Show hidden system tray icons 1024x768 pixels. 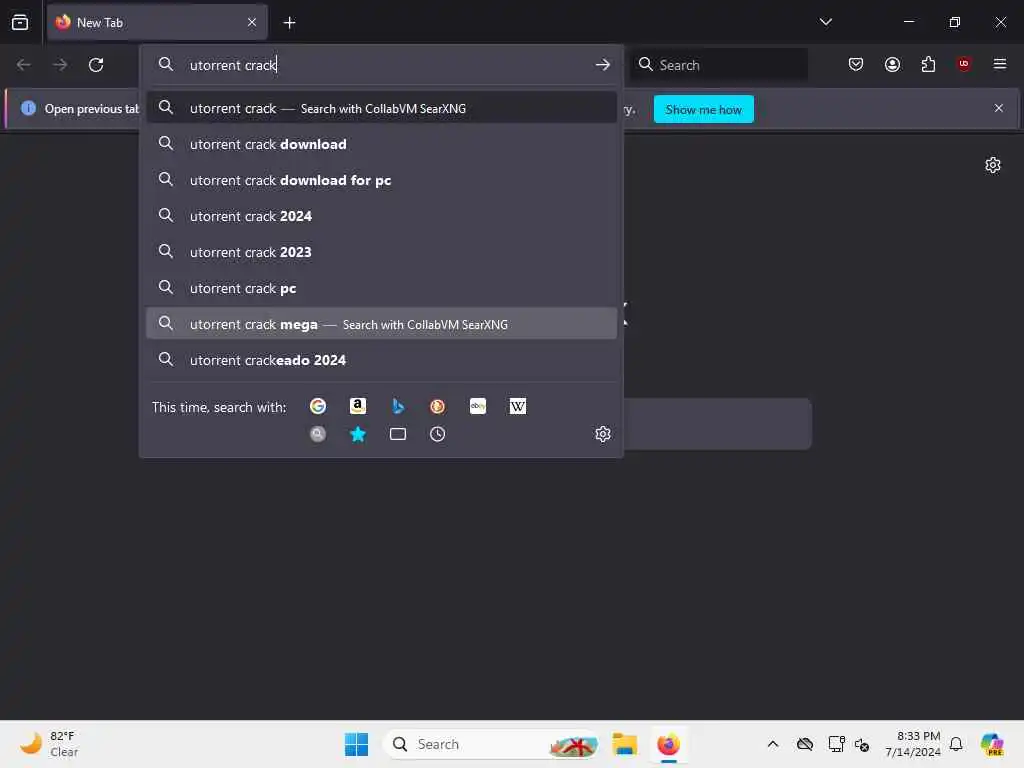click(x=773, y=744)
